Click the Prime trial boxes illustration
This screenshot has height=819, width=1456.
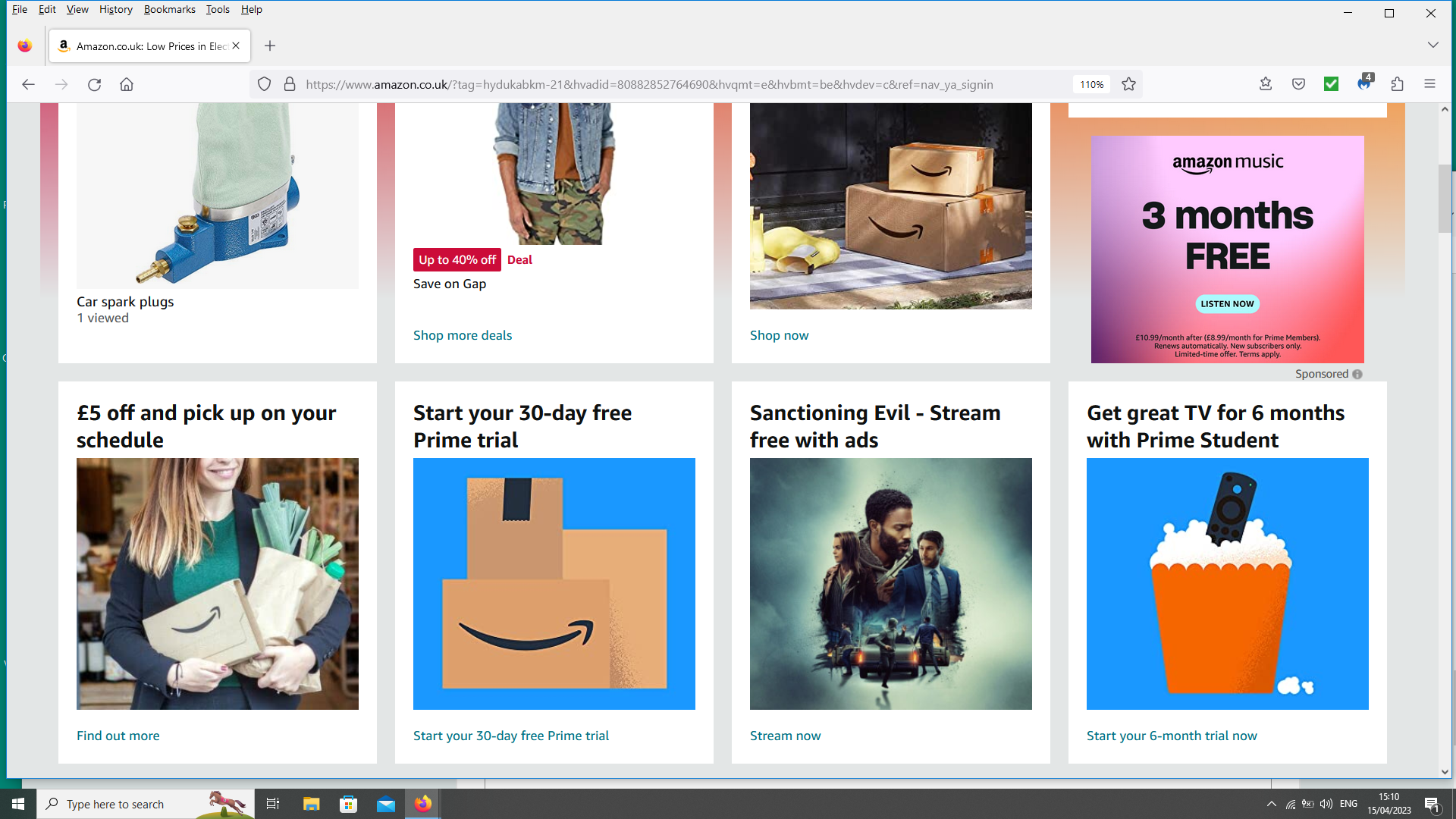click(x=554, y=584)
